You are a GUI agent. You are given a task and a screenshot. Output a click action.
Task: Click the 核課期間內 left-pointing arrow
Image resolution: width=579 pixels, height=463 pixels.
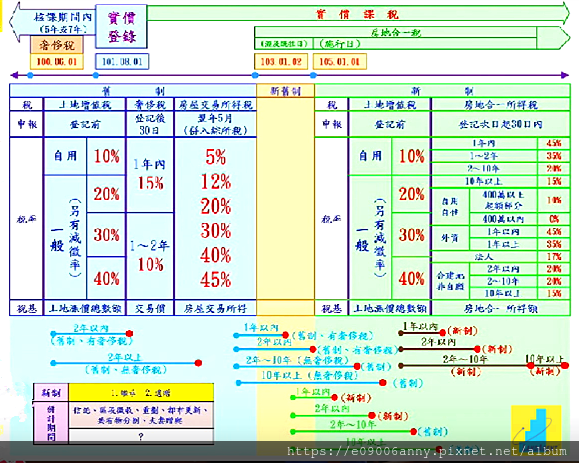click(x=52, y=22)
